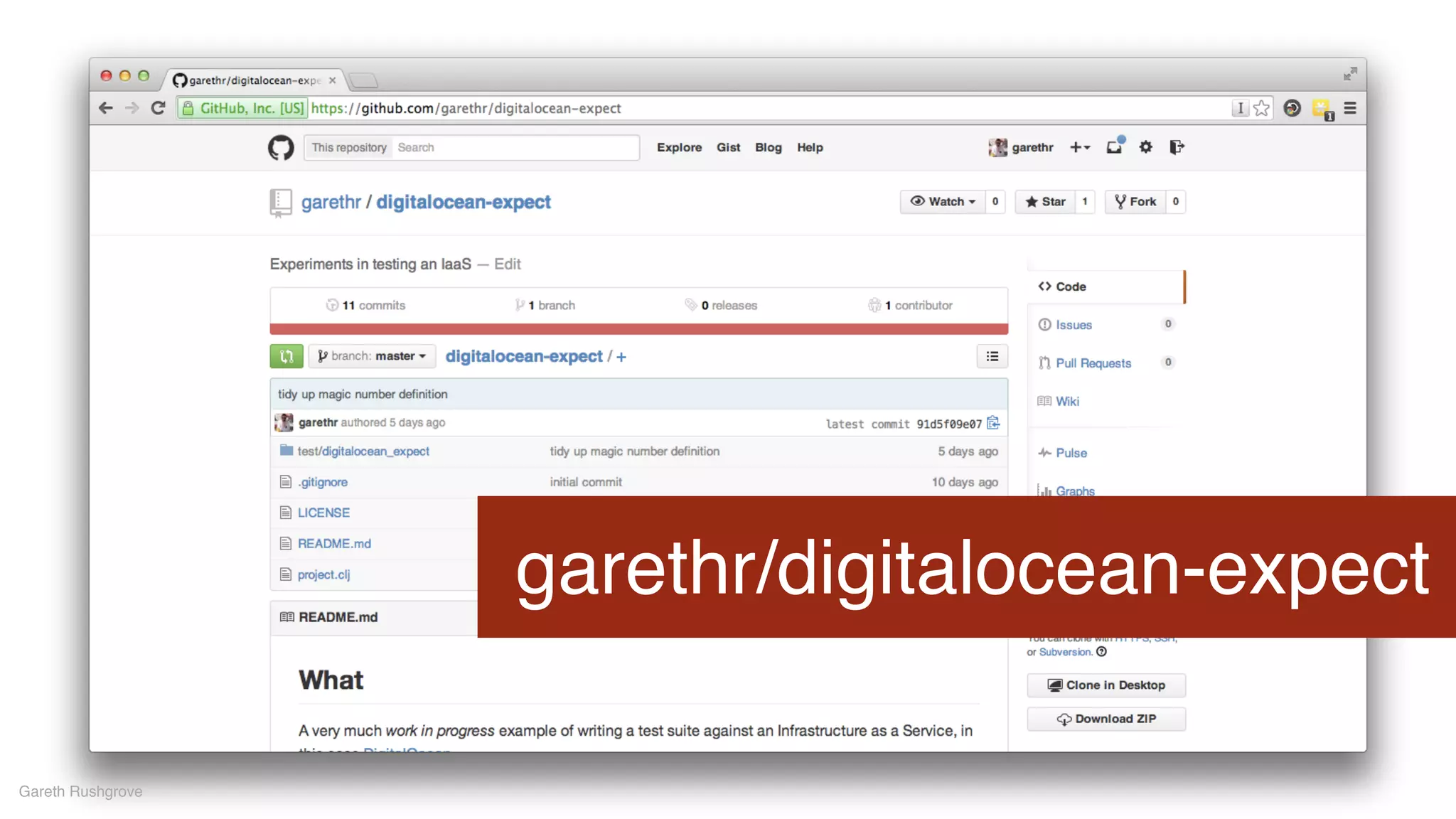This screenshot has width=1456, height=819.
Task: View the 1 contributor link
Action: point(910,305)
